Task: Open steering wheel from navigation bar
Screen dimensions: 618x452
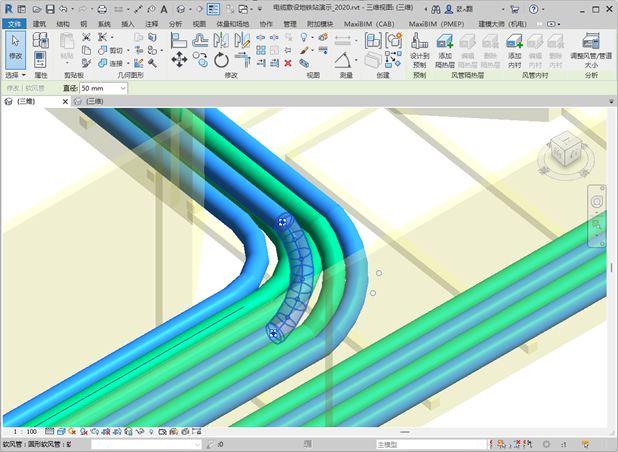Action: pyautogui.click(x=598, y=203)
